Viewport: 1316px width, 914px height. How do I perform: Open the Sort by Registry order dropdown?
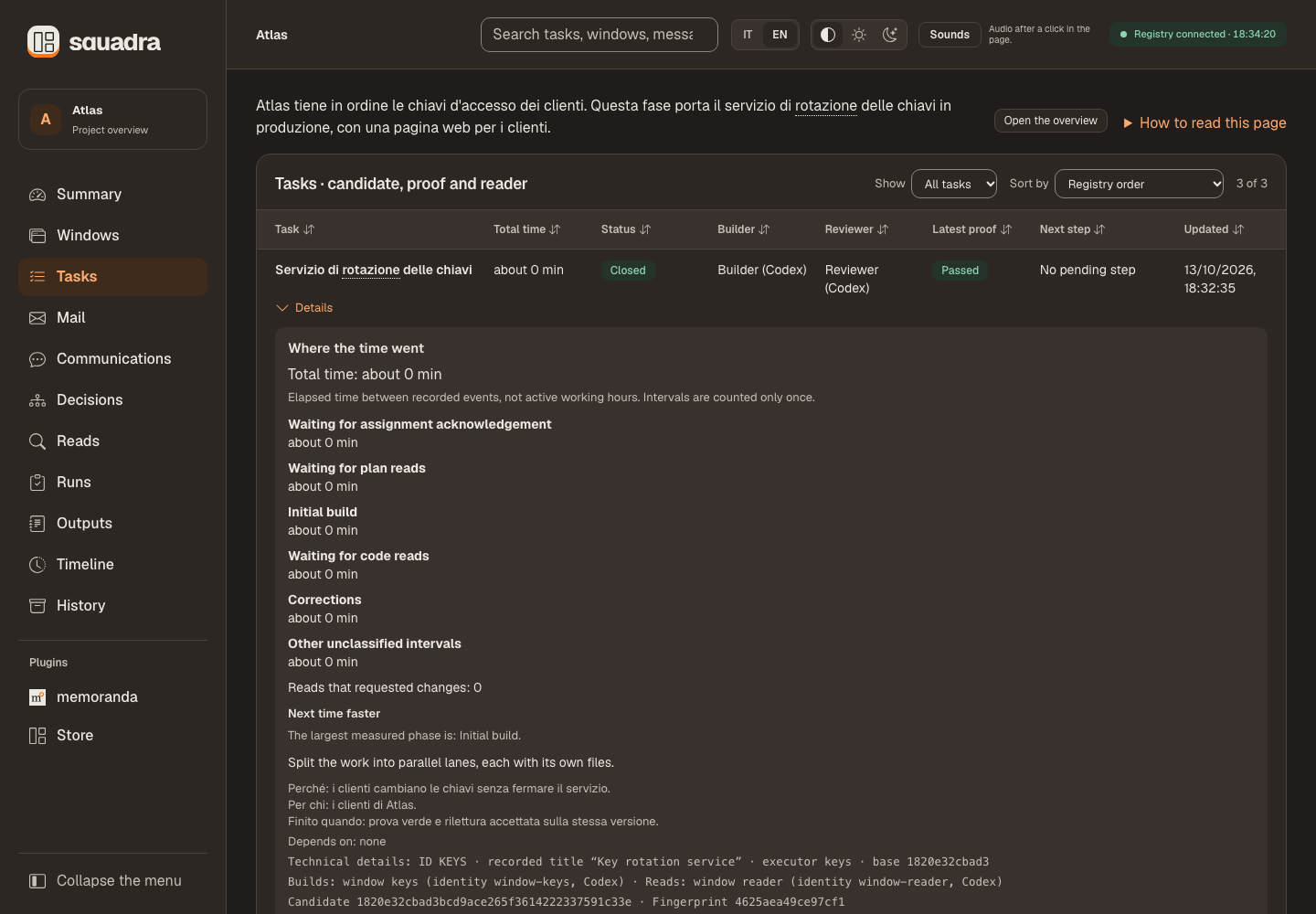point(1139,184)
